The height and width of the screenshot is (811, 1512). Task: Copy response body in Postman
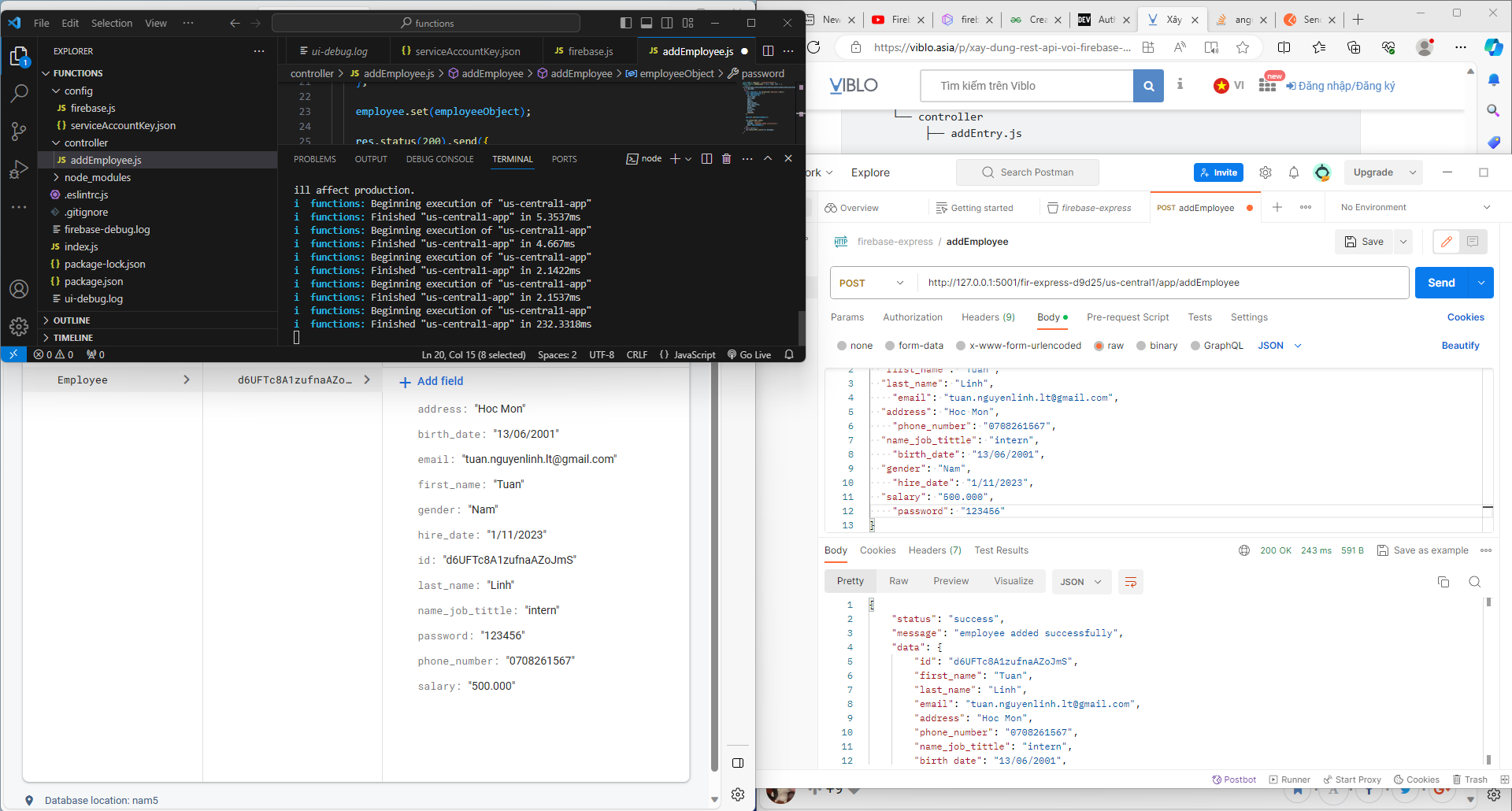coord(1443,582)
